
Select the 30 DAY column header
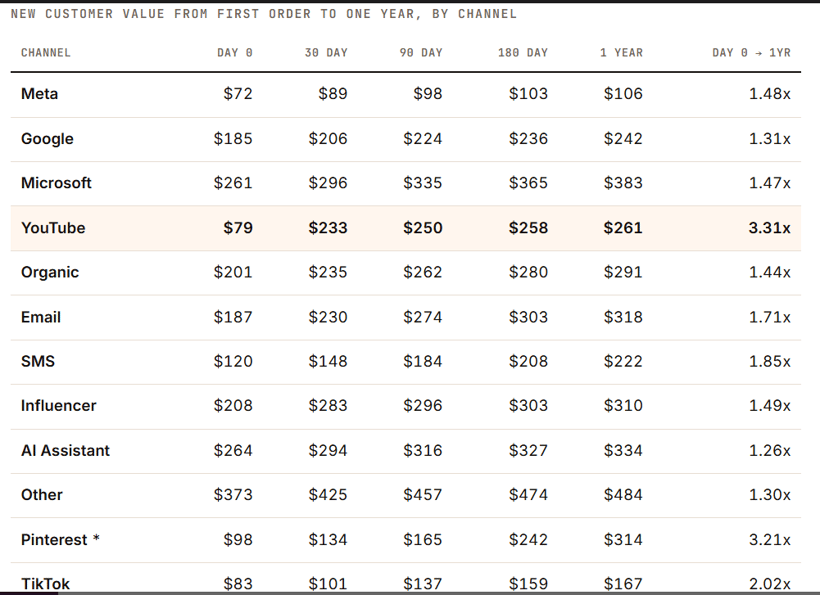point(326,53)
